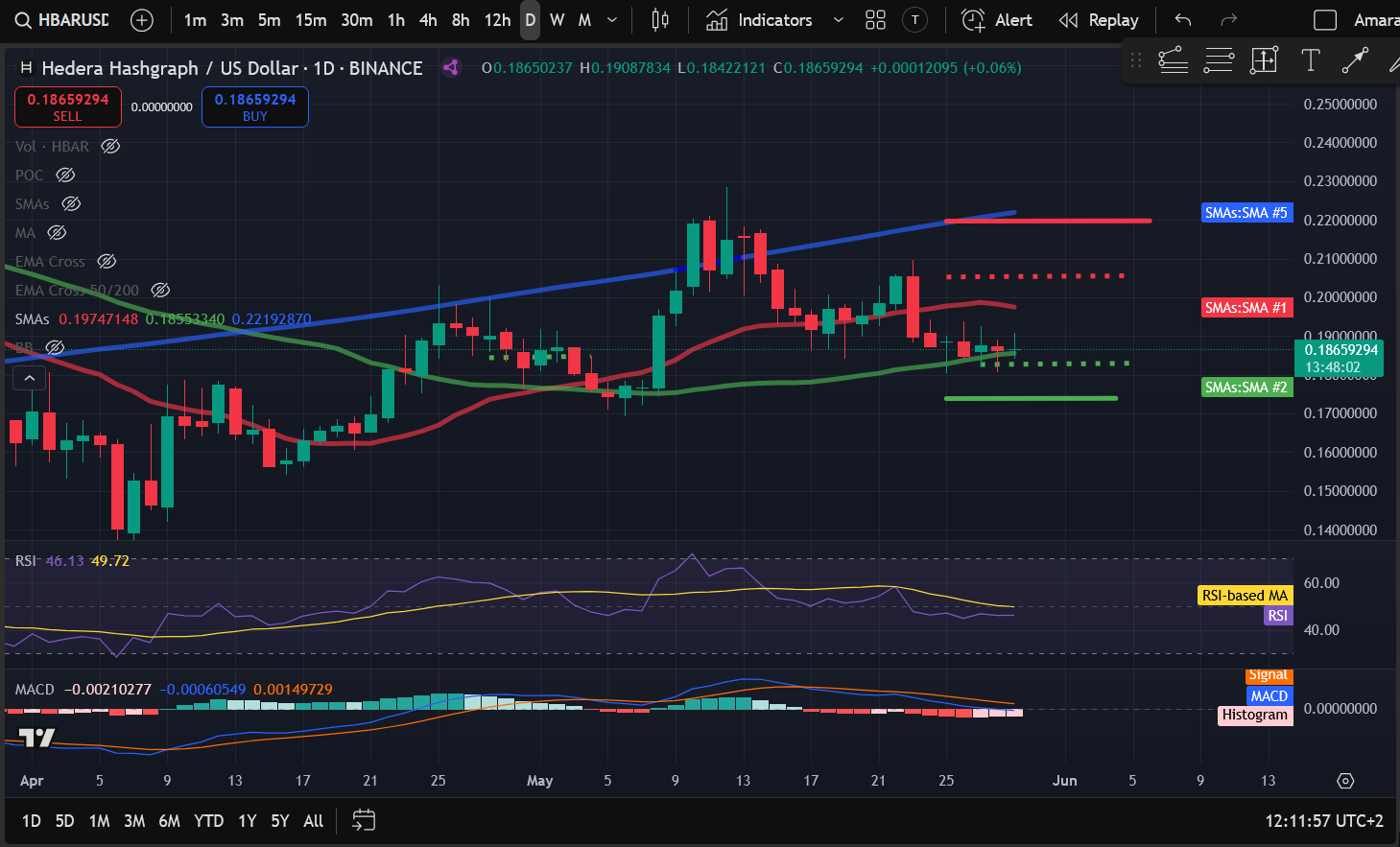This screenshot has height=847, width=1400.
Task: Redo the last chart action
Action: pos(1228,20)
